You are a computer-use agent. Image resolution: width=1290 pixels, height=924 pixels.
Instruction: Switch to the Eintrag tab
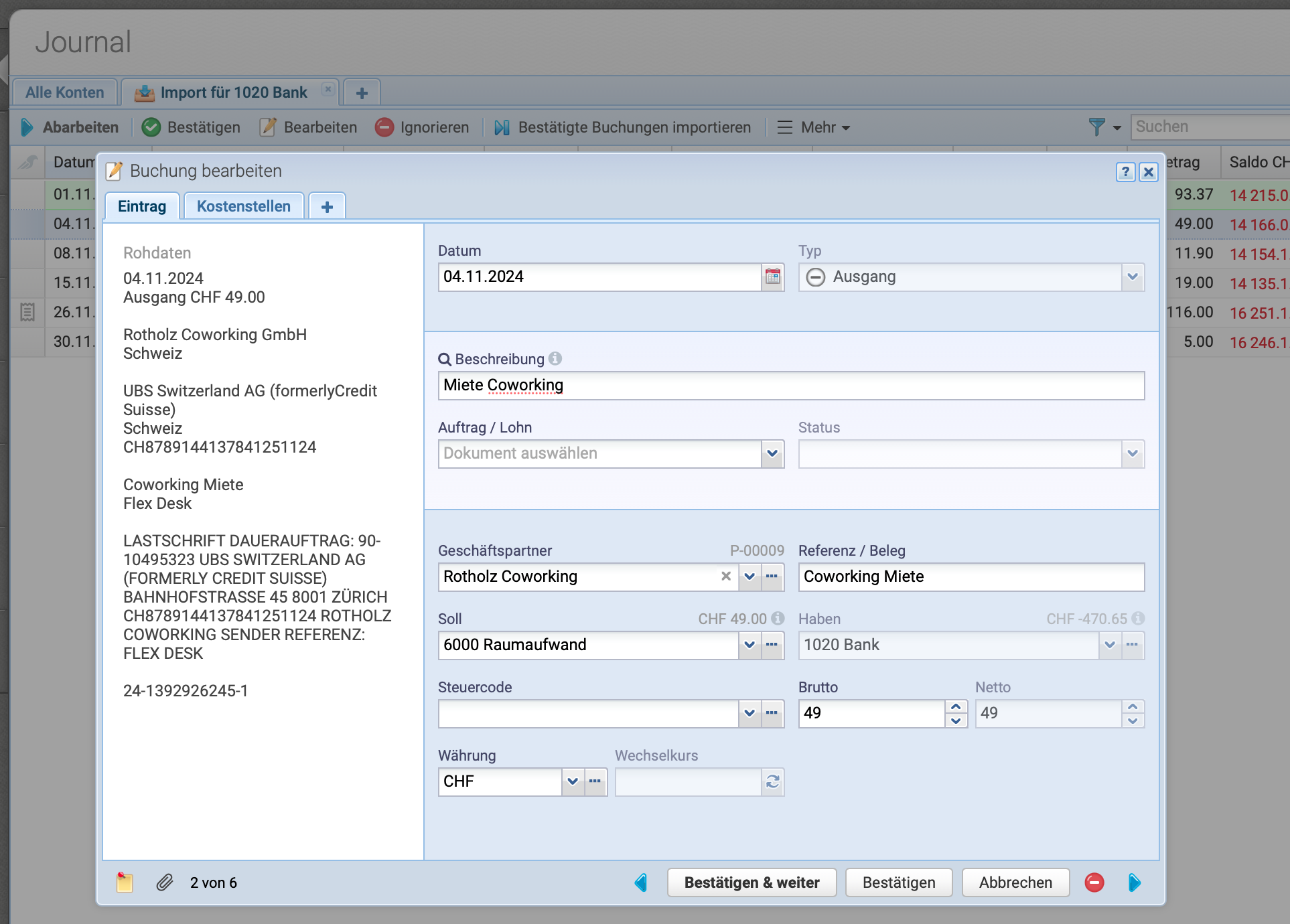tap(142, 206)
